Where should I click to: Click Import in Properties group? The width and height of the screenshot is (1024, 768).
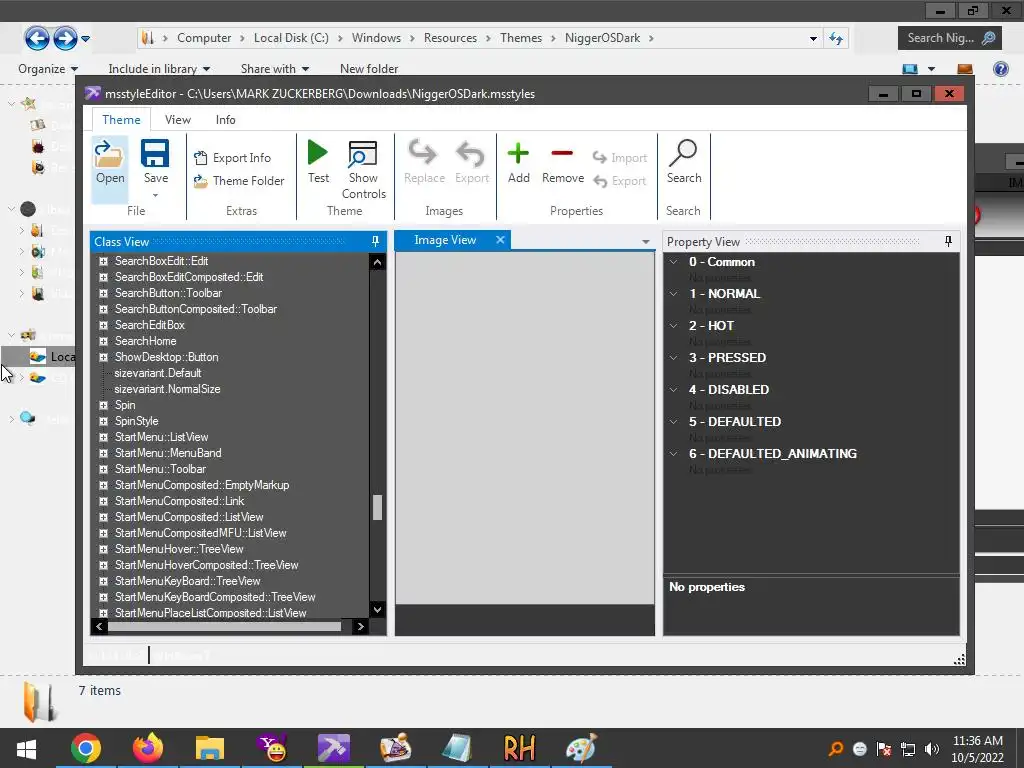tap(620, 158)
